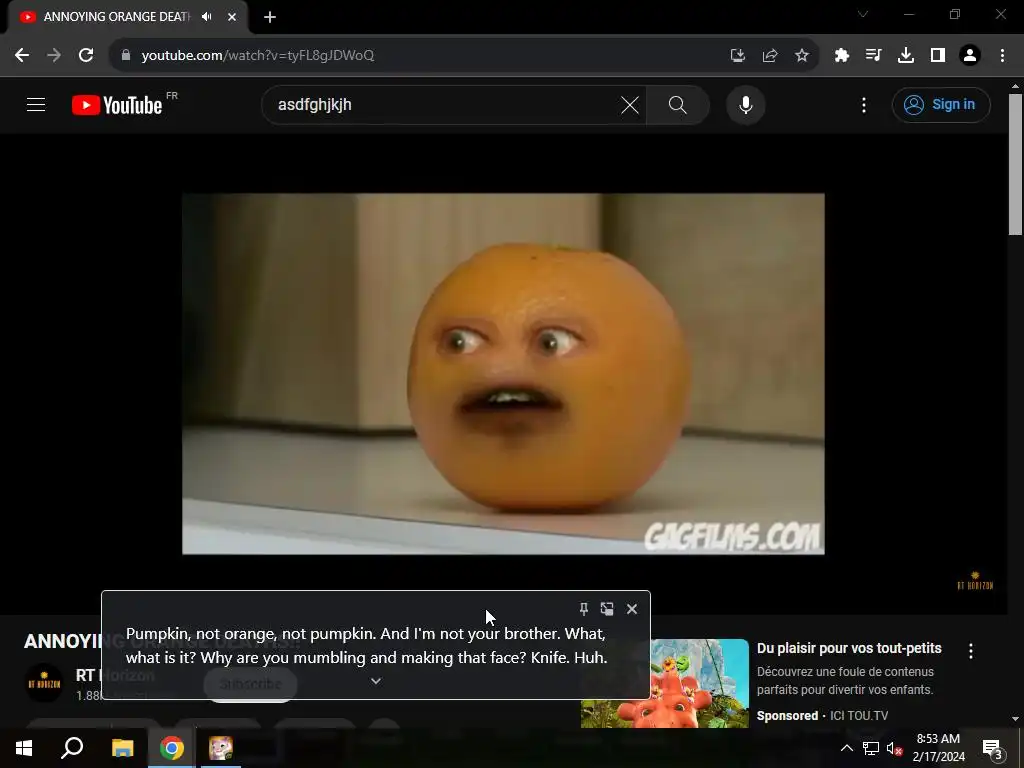Open the sponsored ad three-dot menu
The height and width of the screenshot is (768, 1024).
pos(971,650)
